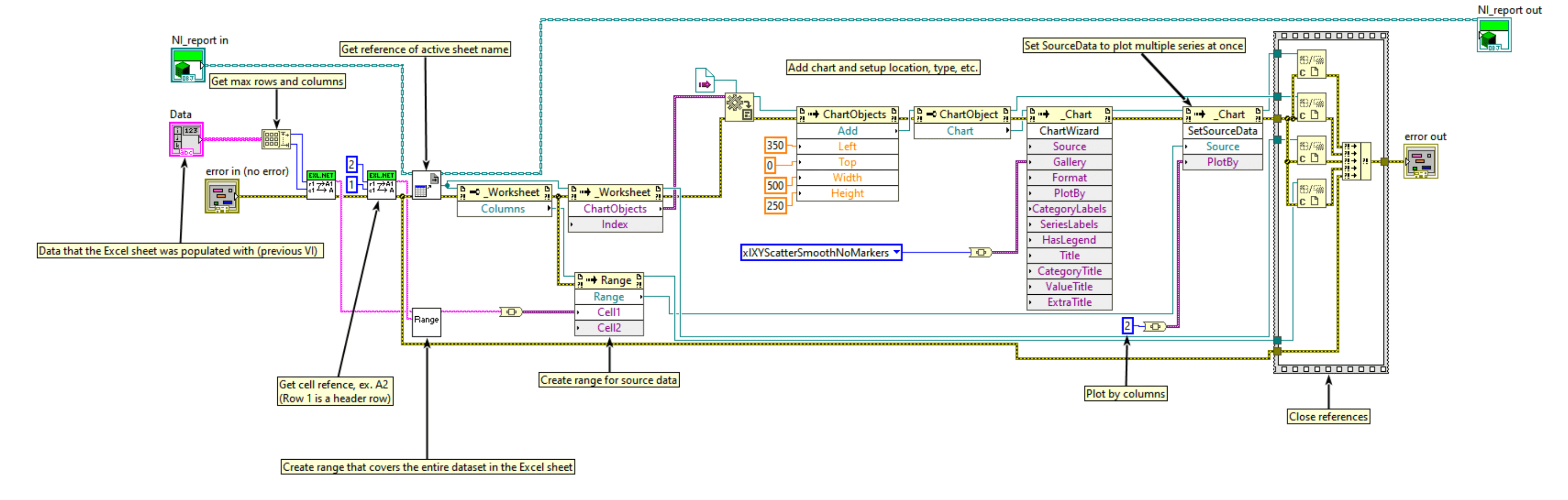
Task: Click the Get Worksheet reference subVI icon
Action: pos(426,185)
